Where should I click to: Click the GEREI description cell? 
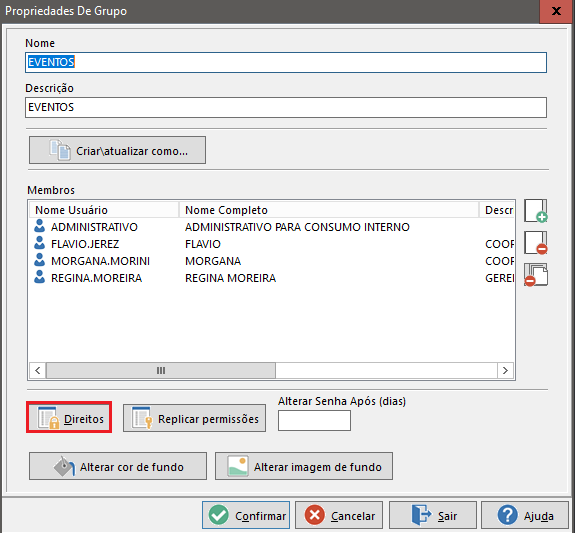pyautogui.click(x=499, y=278)
